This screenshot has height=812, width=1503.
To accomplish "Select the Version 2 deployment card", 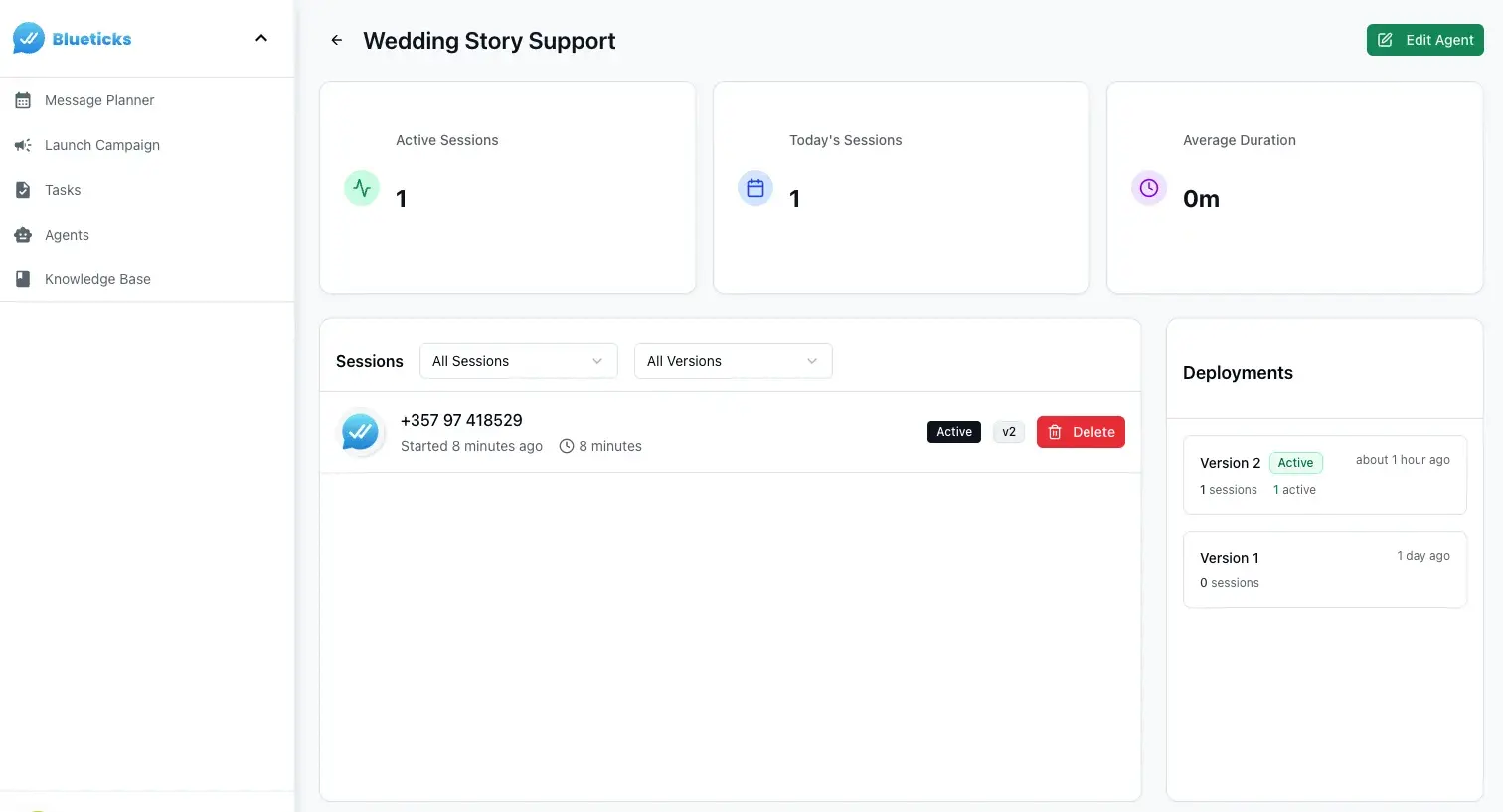I will click(x=1324, y=475).
